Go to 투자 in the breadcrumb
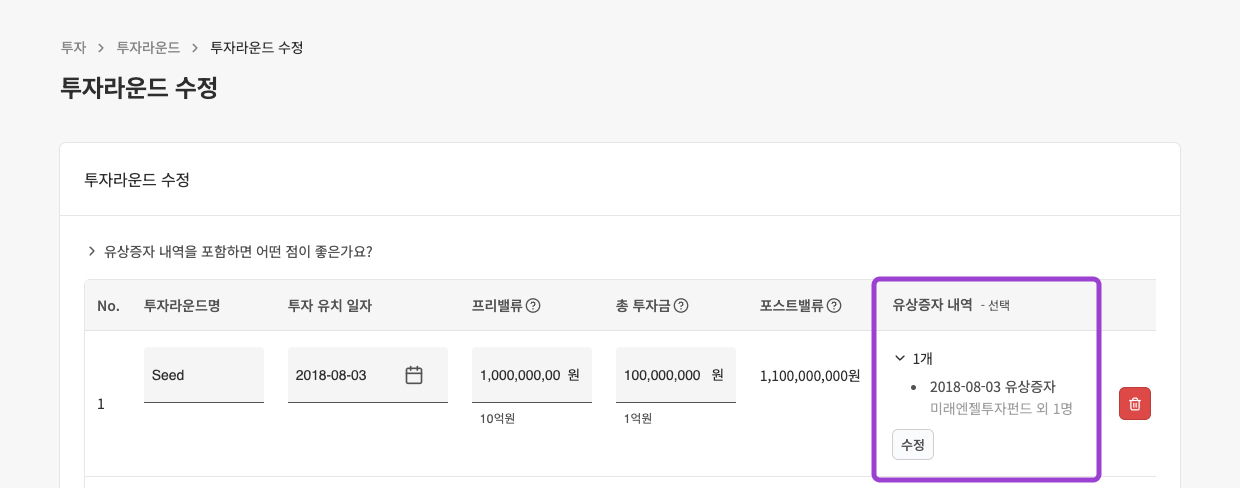 73,47
